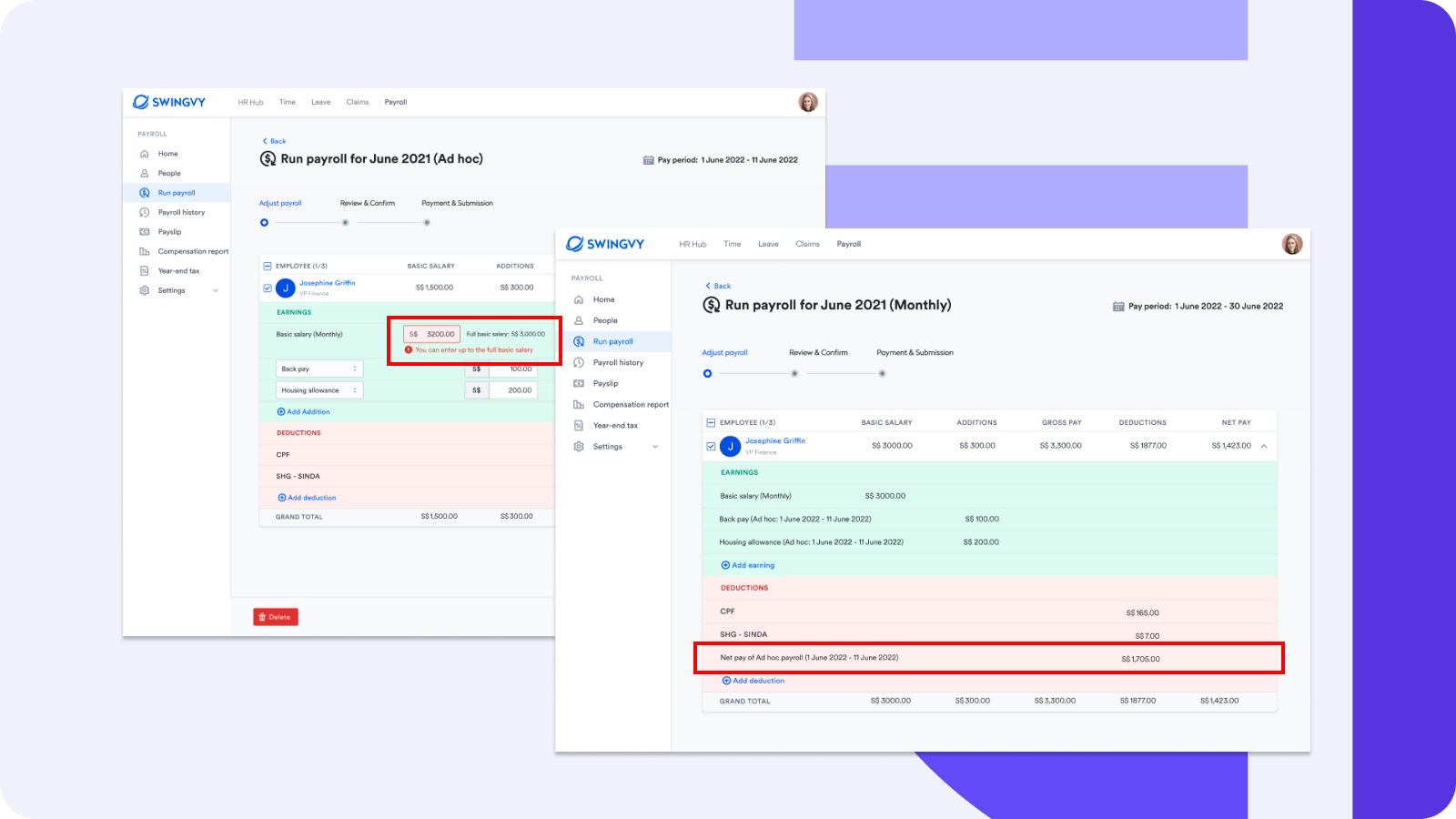Switch to HR Hub in the Ad hoc window

(250, 102)
